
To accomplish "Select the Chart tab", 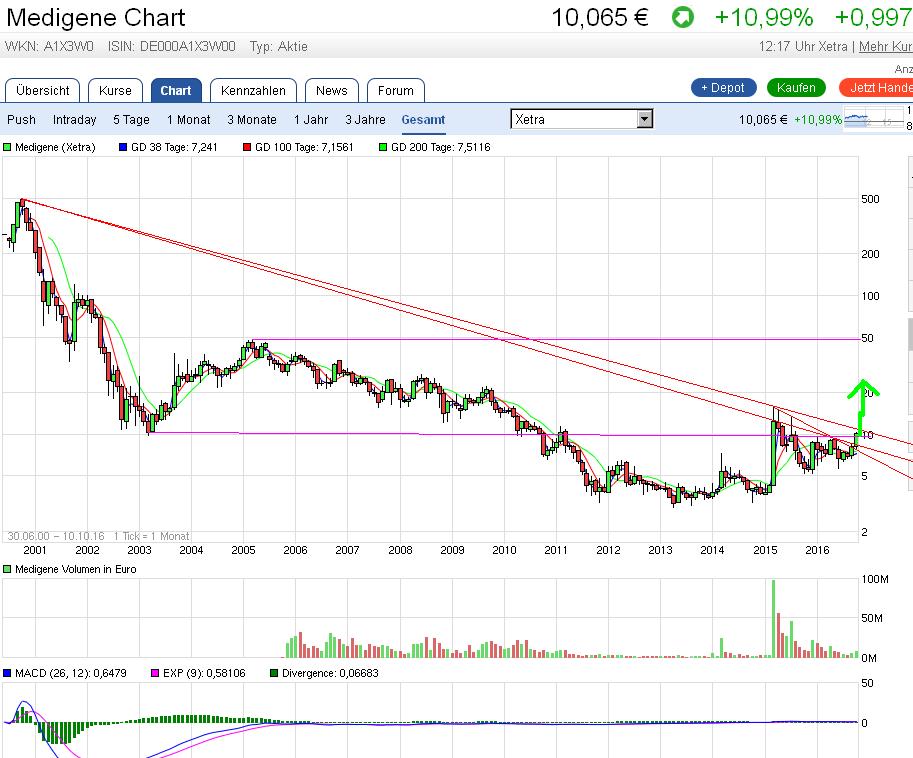I will point(176,90).
